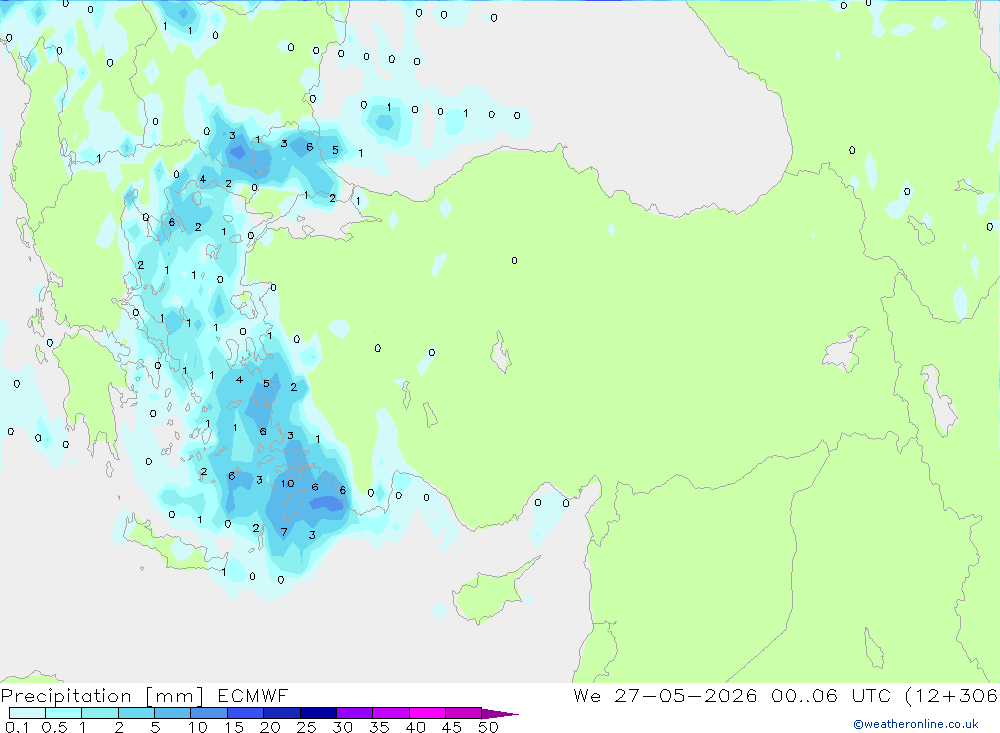Image resolution: width=1000 pixels, height=733 pixels.
Task: Click the 0.5–1 mm legend color swatch
Action: pyautogui.click(x=64, y=713)
